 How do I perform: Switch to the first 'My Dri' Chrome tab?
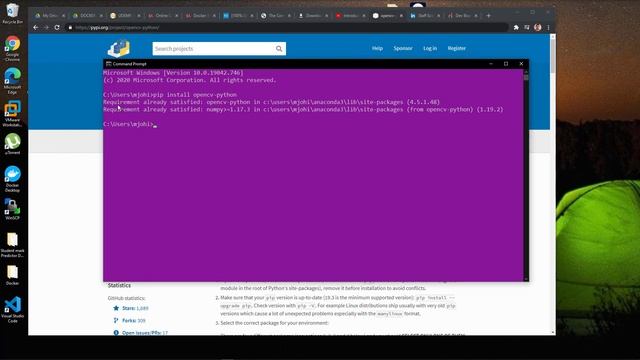[49, 16]
